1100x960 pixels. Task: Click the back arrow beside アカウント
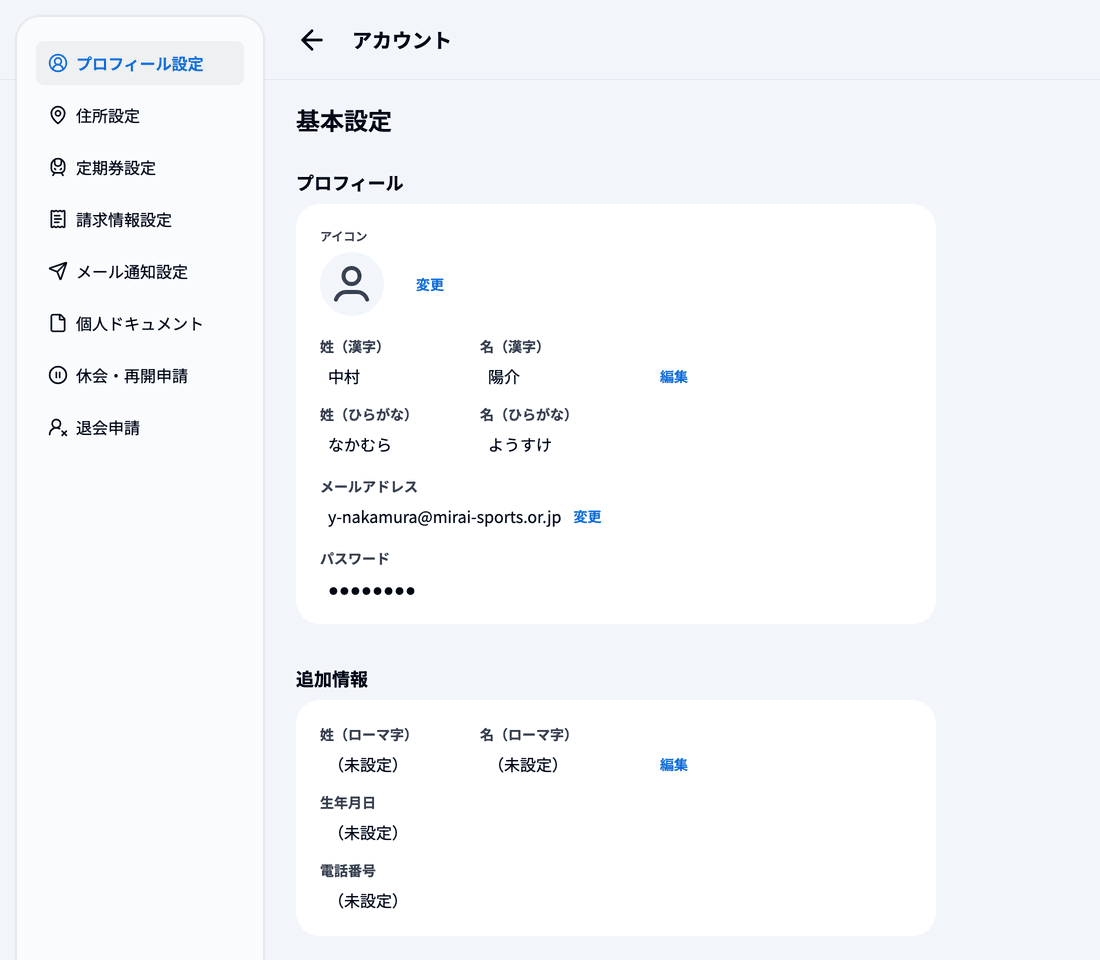tap(311, 40)
